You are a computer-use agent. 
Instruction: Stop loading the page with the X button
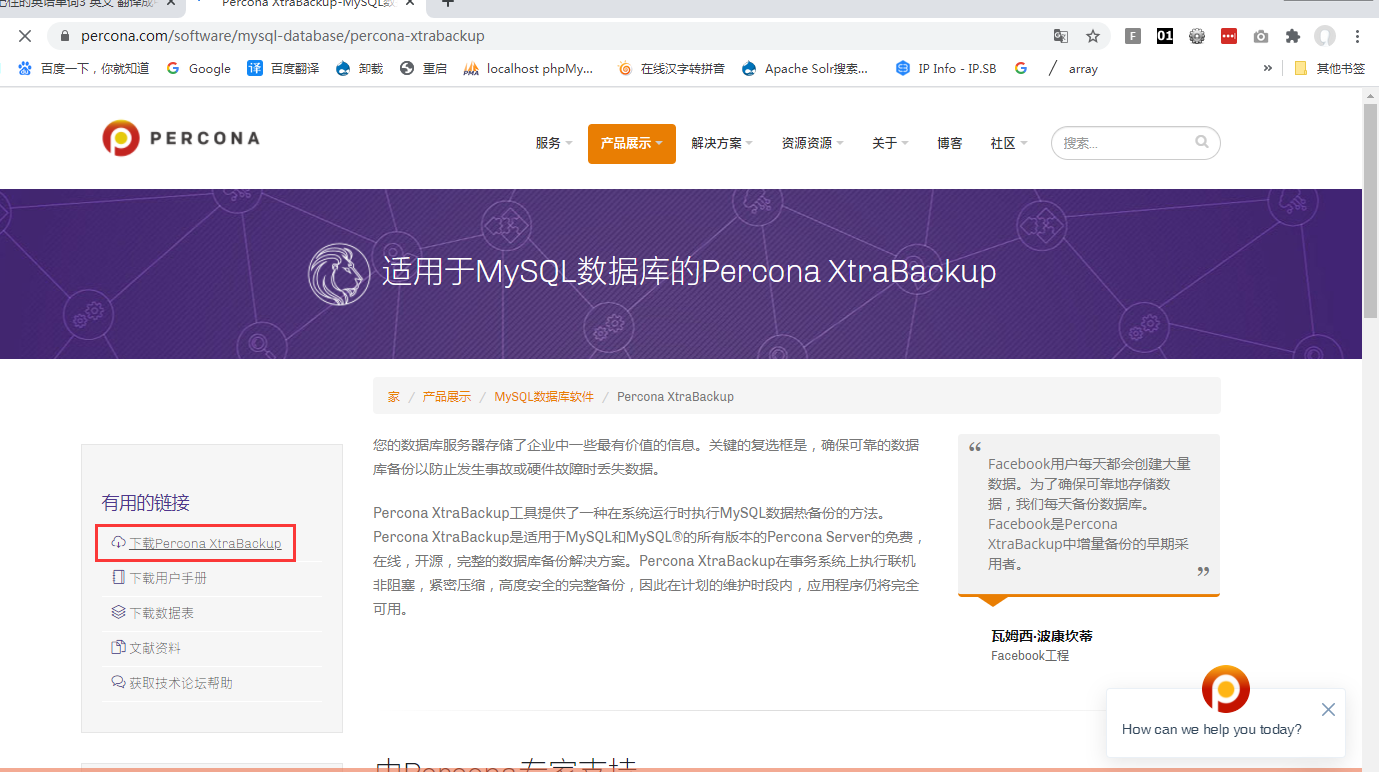tap(25, 36)
